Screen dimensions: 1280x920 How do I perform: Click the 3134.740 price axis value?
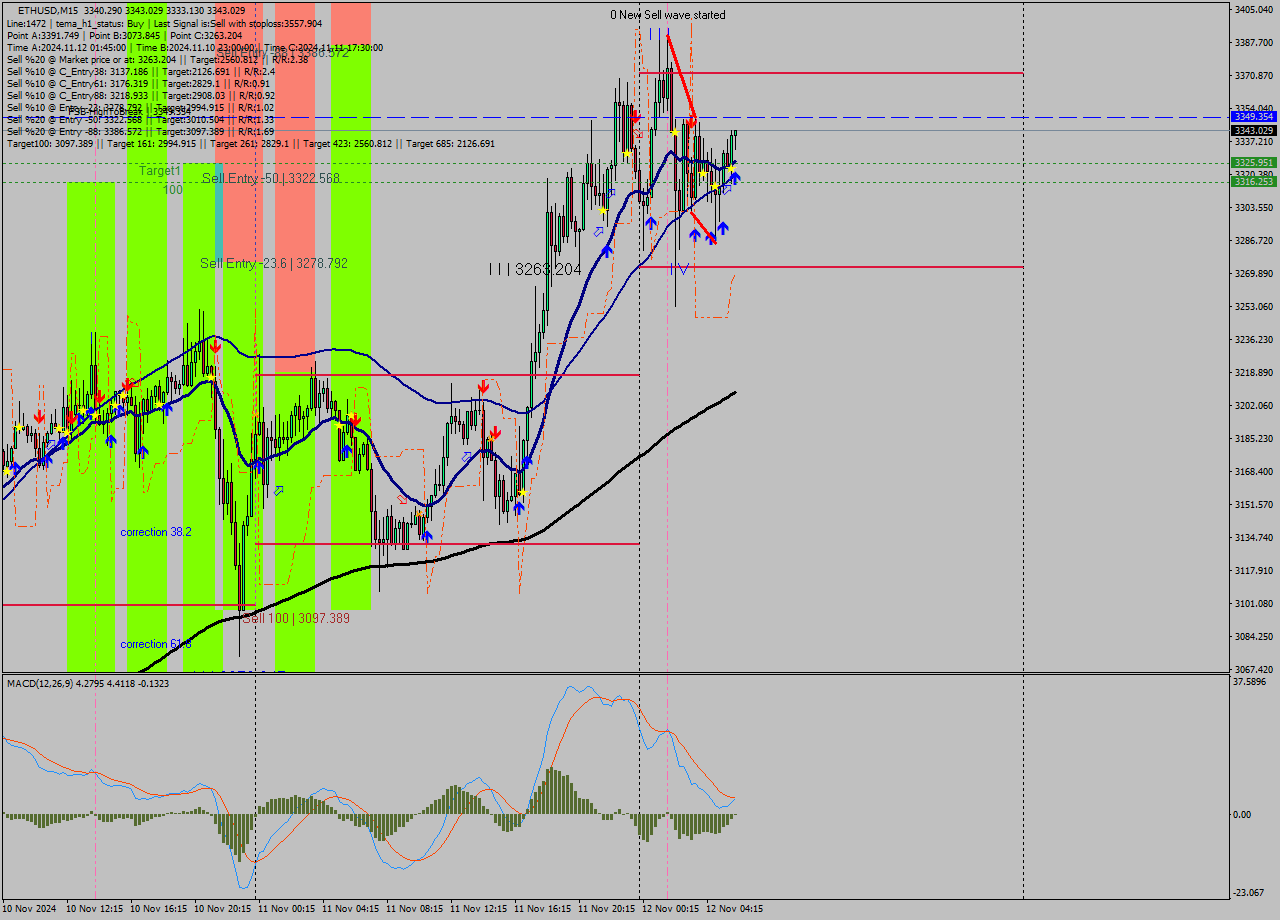coord(1253,537)
